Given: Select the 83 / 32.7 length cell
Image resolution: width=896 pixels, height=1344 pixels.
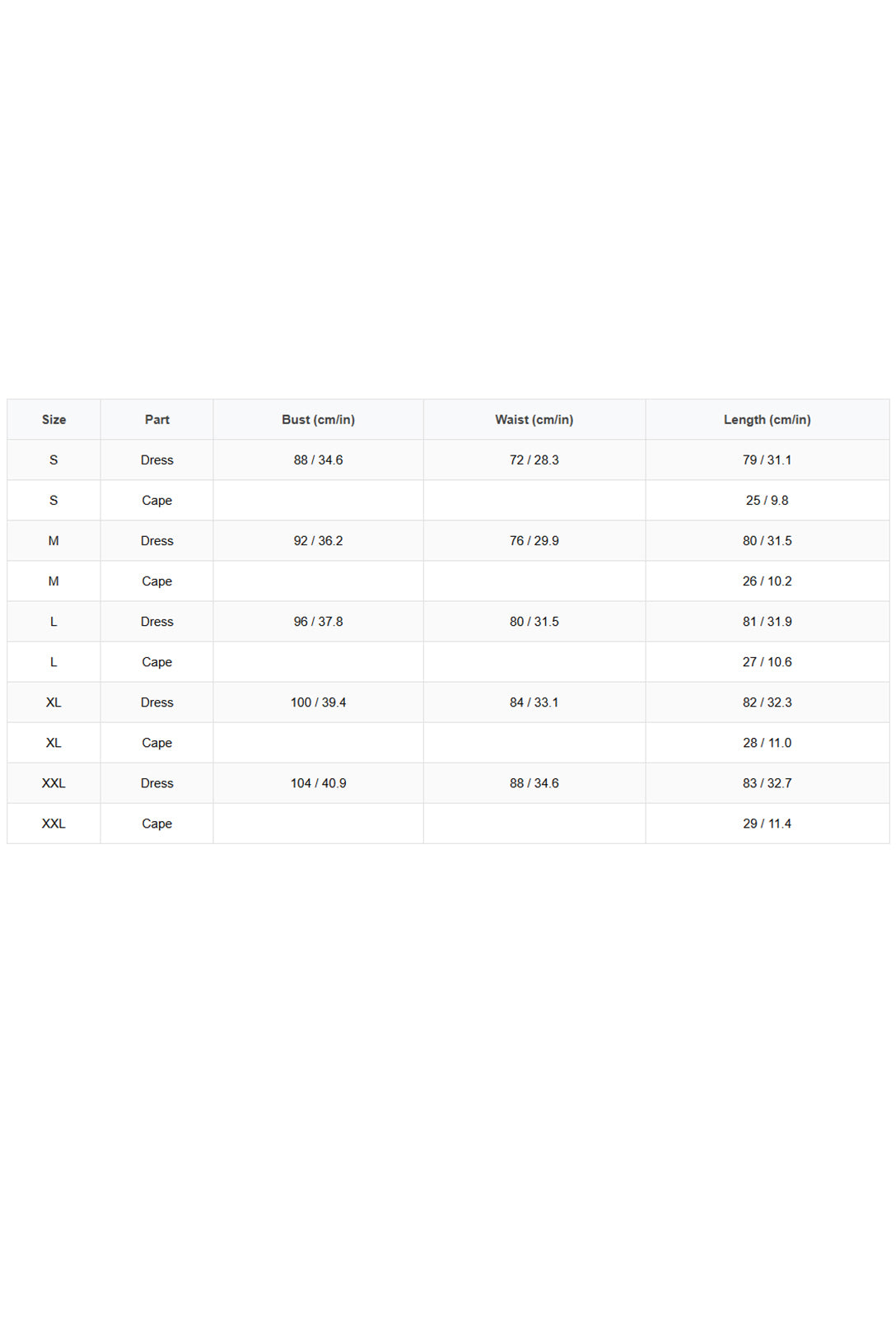Looking at the screenshot, I should pyautogui.click(x=767, y=782).
